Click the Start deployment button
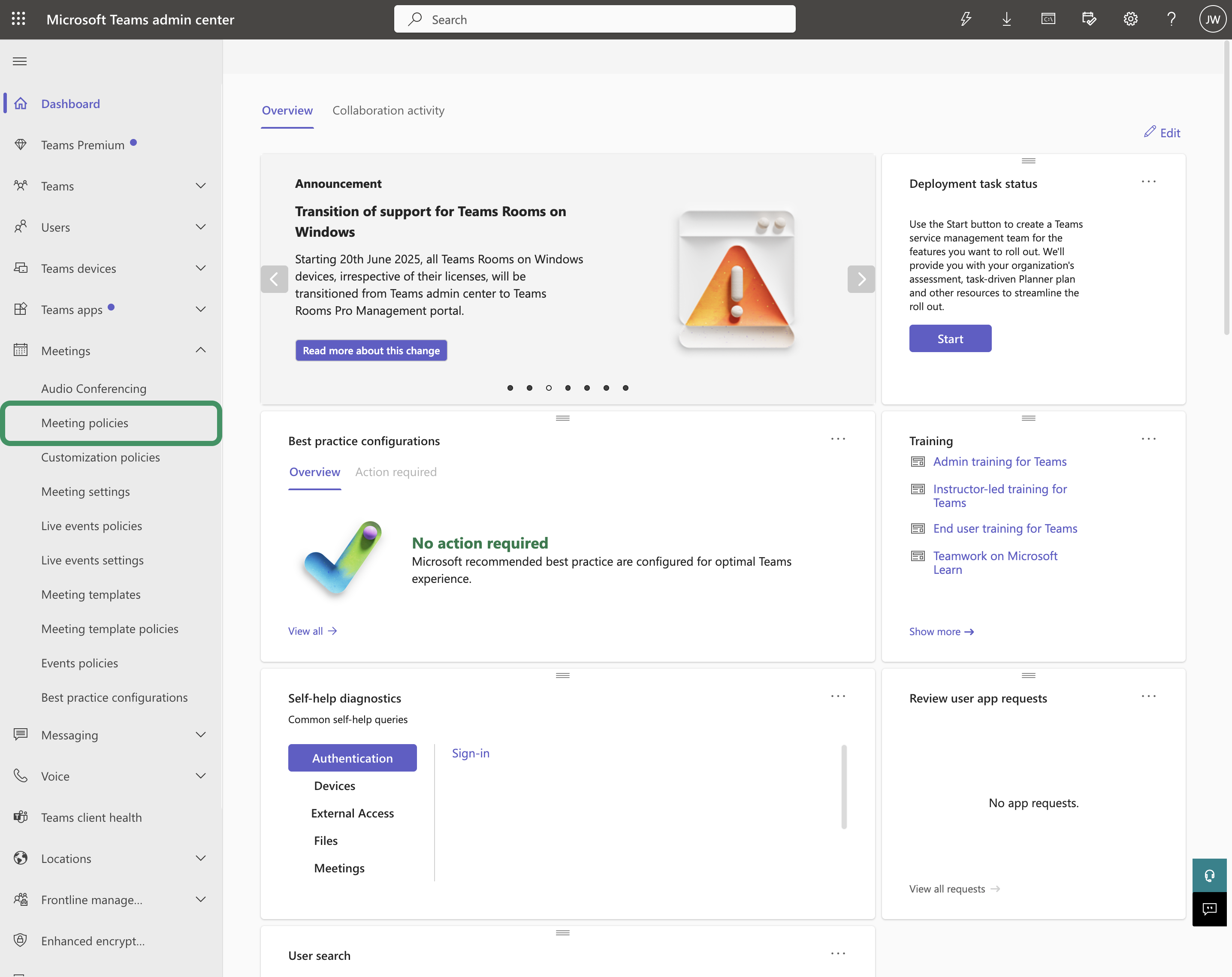Image resolution: width=1232 pixels, height=977 pixels. [x=950, y=339]
